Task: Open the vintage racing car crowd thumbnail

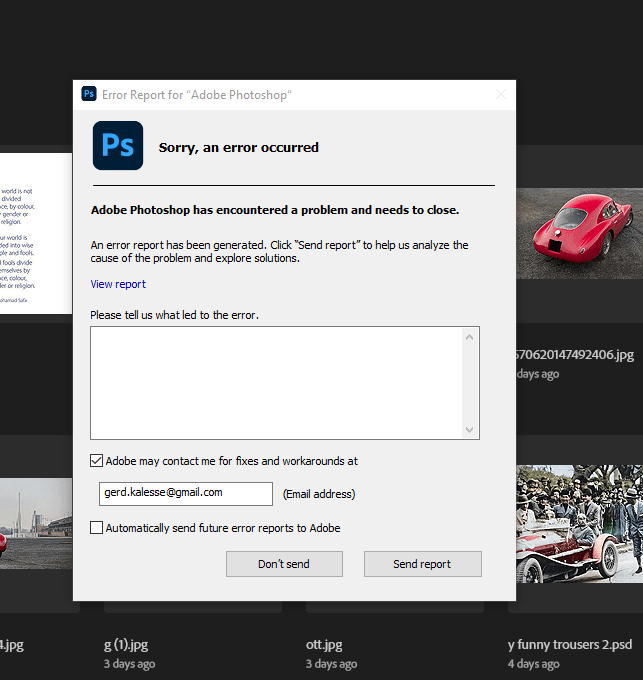Action: 579,523
